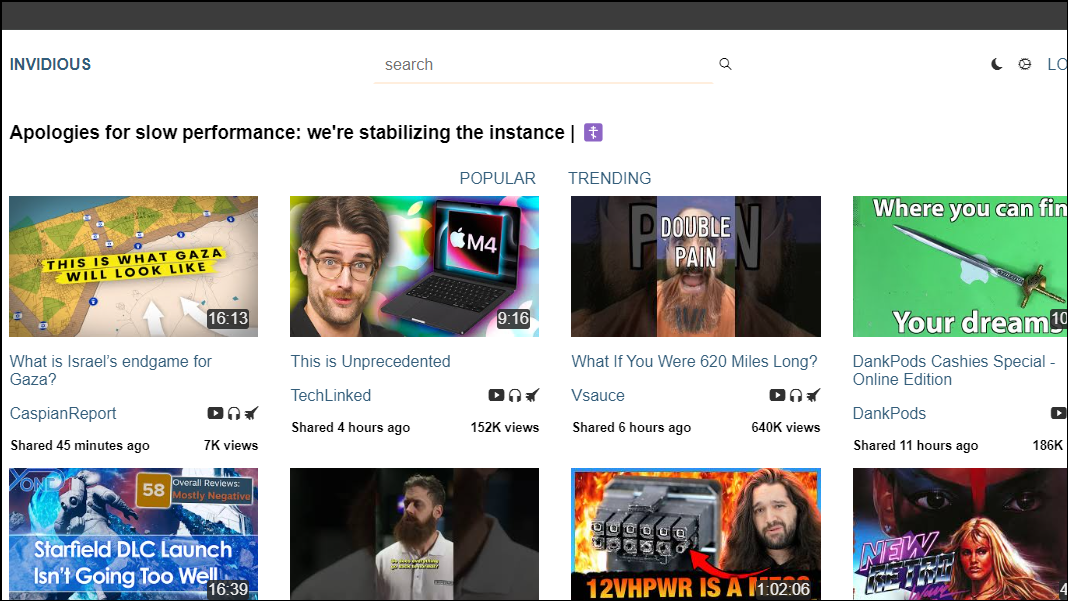Screen dimensions: 1068x601
Task: Click the M4 MacBook video thumbnail
Action: tap(414, 266)
